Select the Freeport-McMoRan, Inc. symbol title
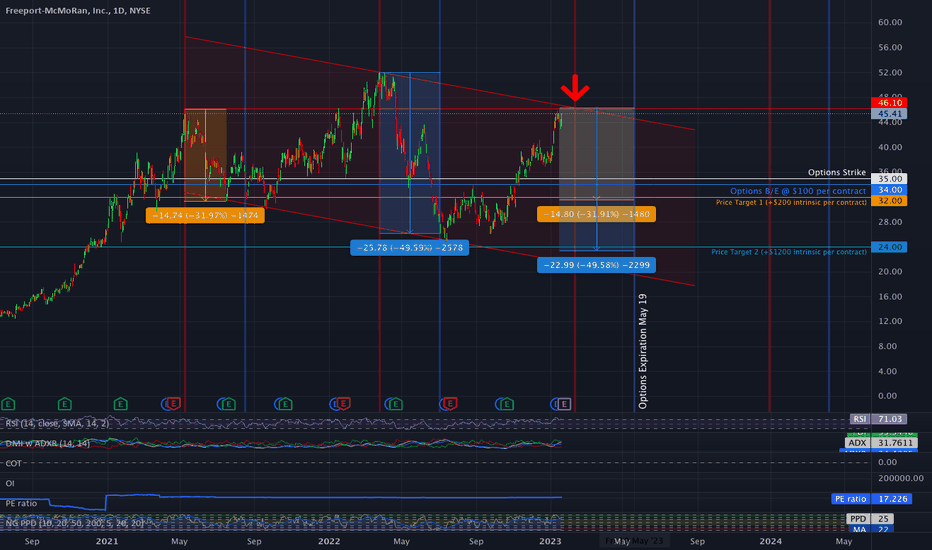The image size is (932, 550). 78,11
